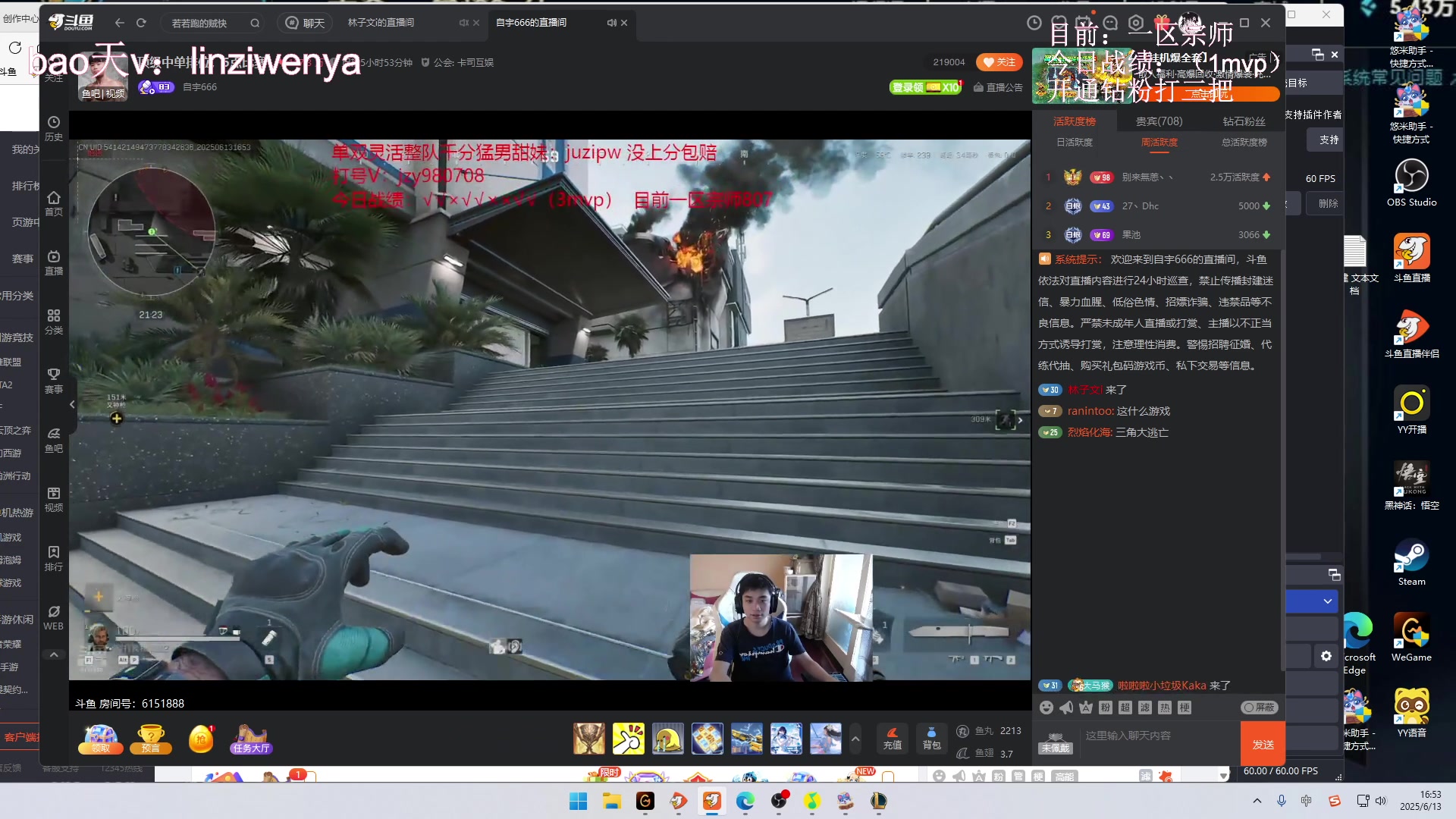Launch OBS Studio desktop shortcut
Viewport: 1456px width, 819px height.
[x=1411, y=183]
